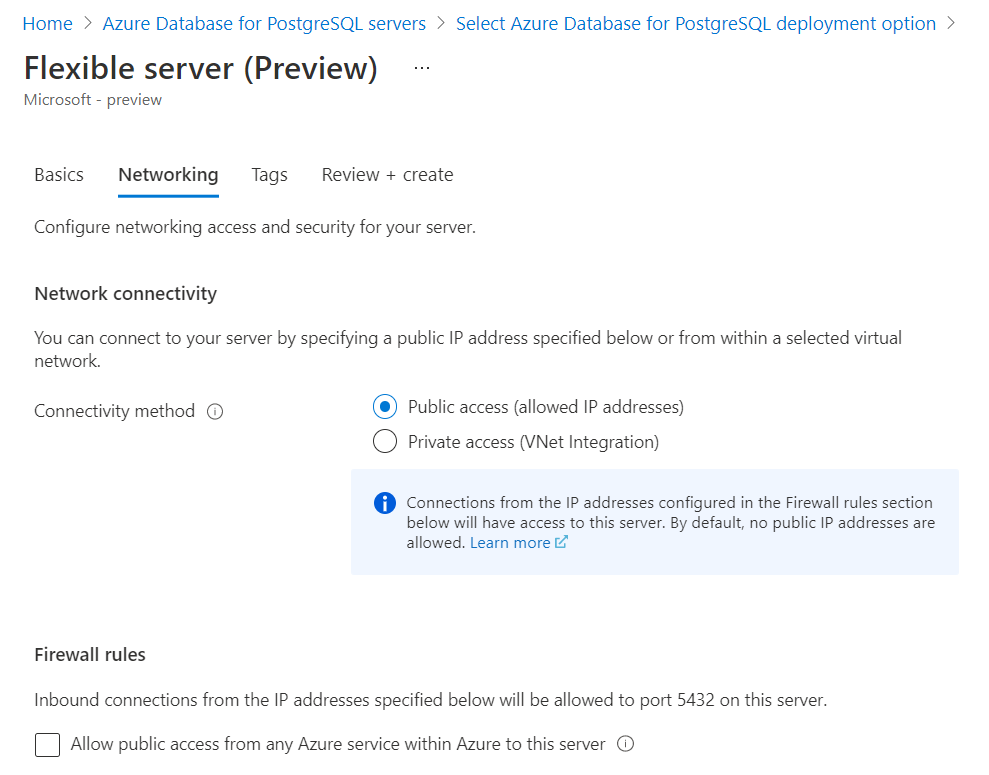Select the Networking tab
This screenshot has width=989, height=775.
coord(168,175)
